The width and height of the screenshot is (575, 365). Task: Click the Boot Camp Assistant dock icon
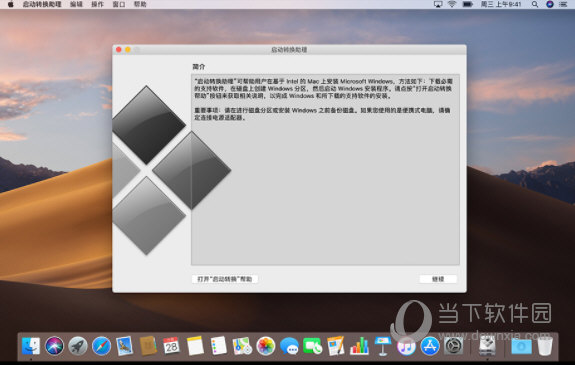(487, 346)
